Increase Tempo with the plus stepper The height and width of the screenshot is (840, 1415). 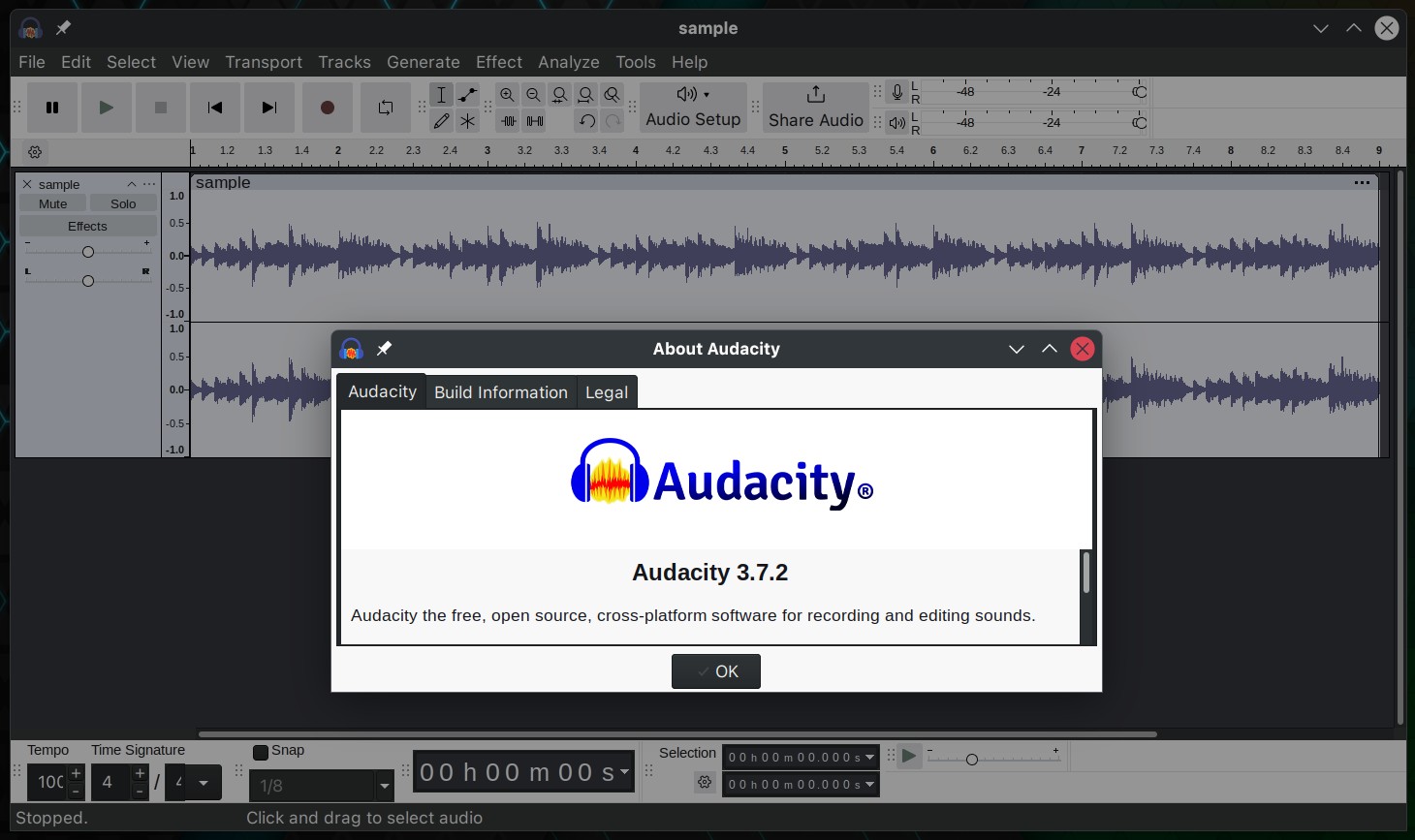(76, 773)
